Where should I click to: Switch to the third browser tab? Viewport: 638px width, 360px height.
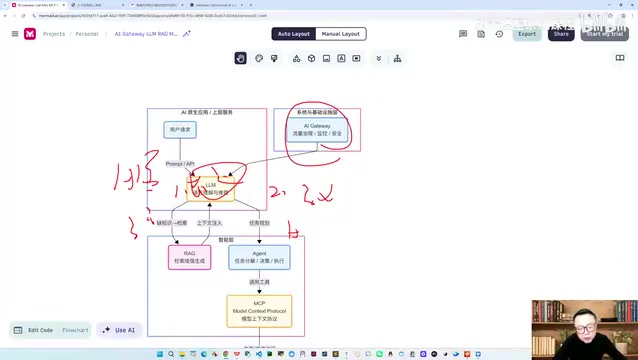click(157, 5)
